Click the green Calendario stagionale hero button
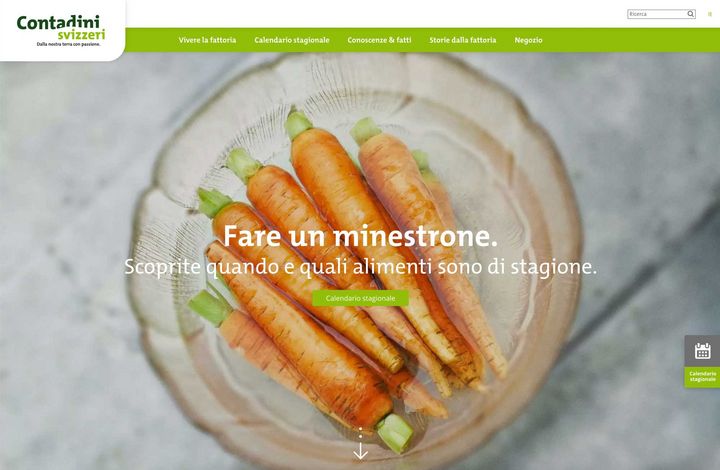 click(360, 298)
